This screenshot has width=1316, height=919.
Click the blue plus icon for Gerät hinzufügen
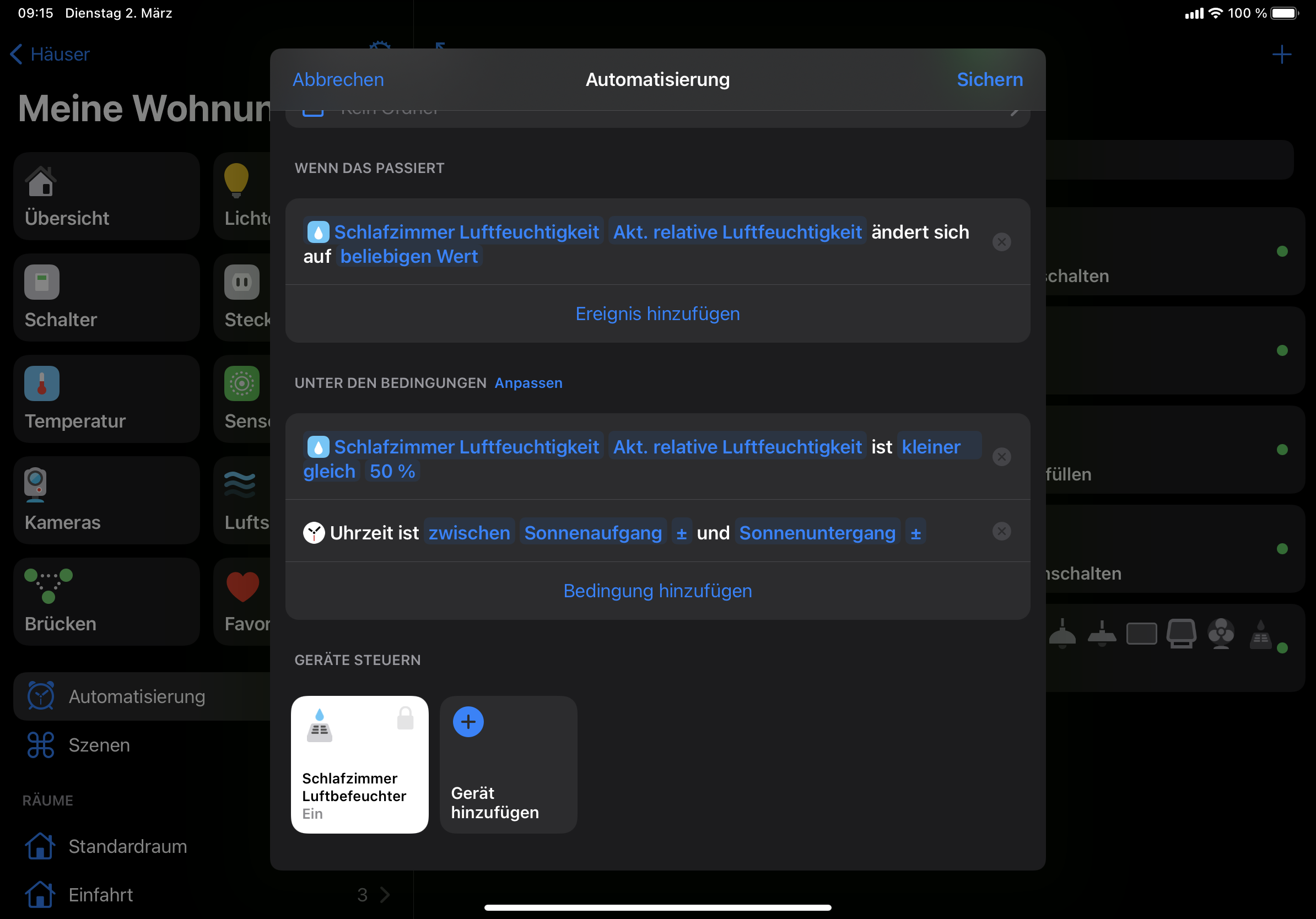[x=468, y=721]
